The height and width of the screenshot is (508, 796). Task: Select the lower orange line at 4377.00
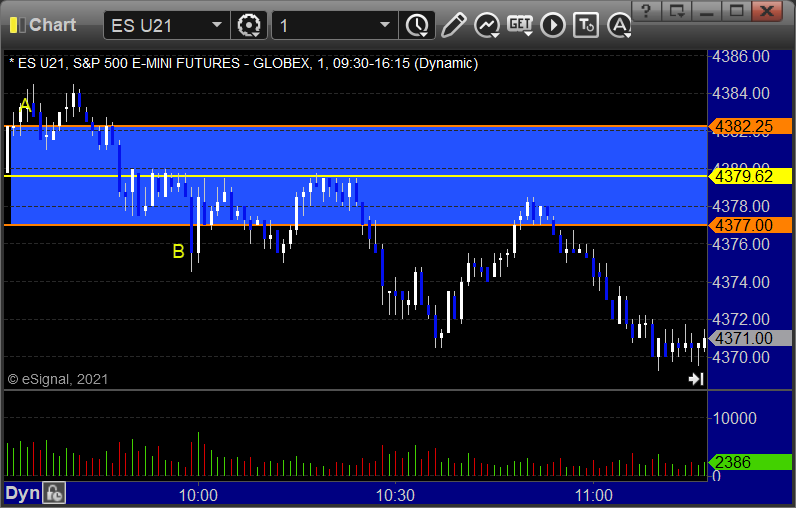click(355, 225)
